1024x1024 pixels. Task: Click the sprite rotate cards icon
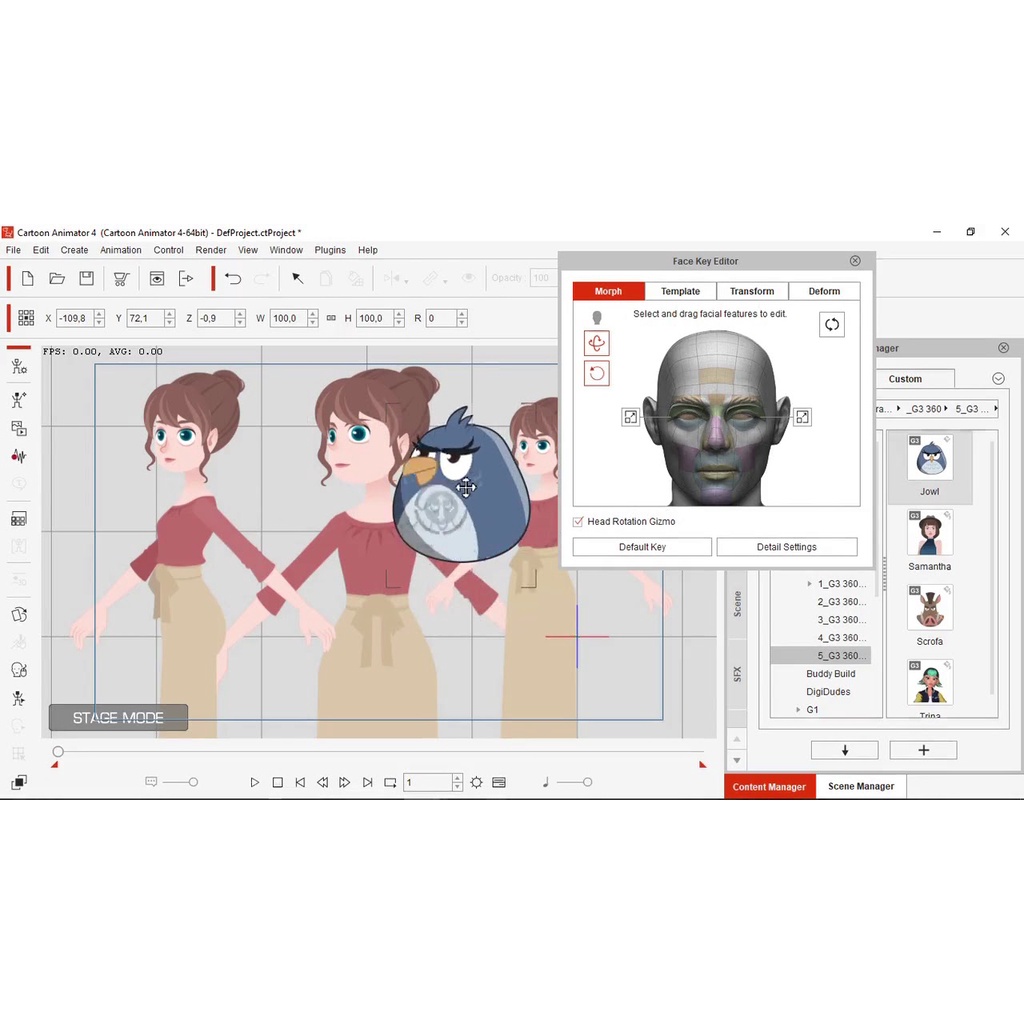click(19, 615)
